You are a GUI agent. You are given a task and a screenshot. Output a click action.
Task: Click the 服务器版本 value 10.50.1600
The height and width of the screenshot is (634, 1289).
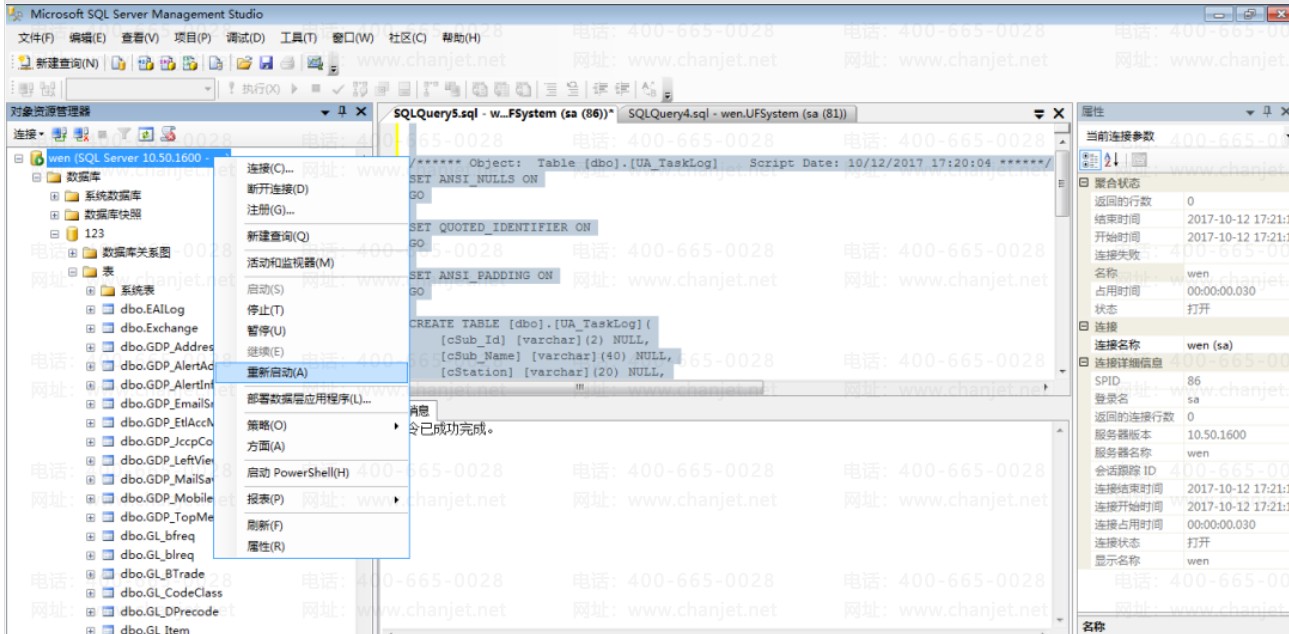click(1216, 435)
